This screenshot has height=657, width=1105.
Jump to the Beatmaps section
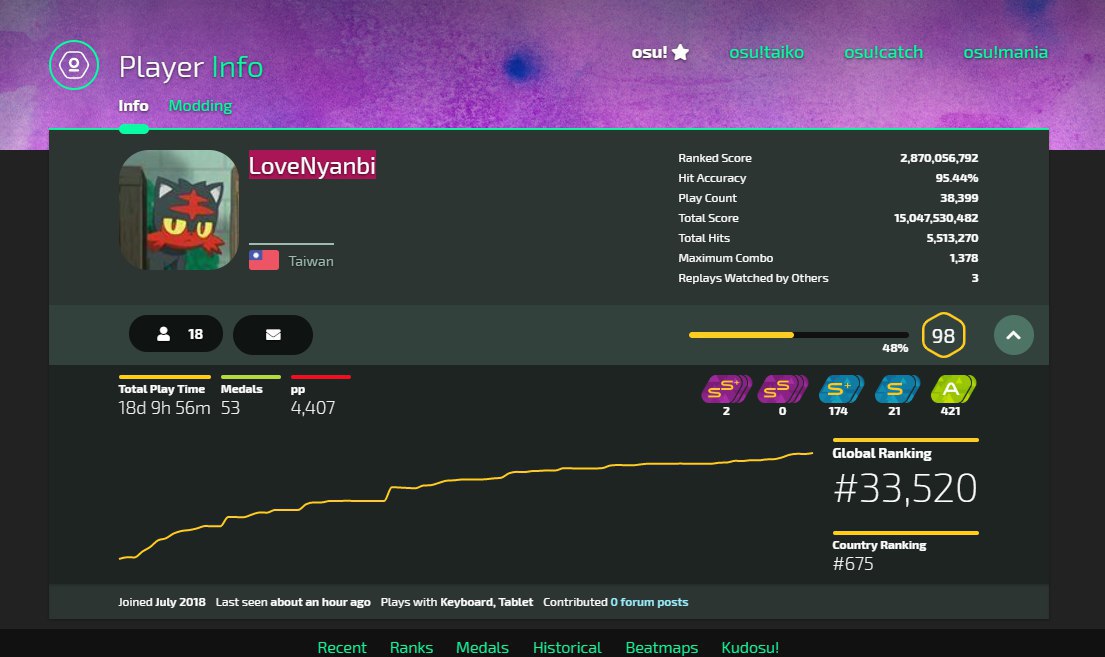point(662,647)
